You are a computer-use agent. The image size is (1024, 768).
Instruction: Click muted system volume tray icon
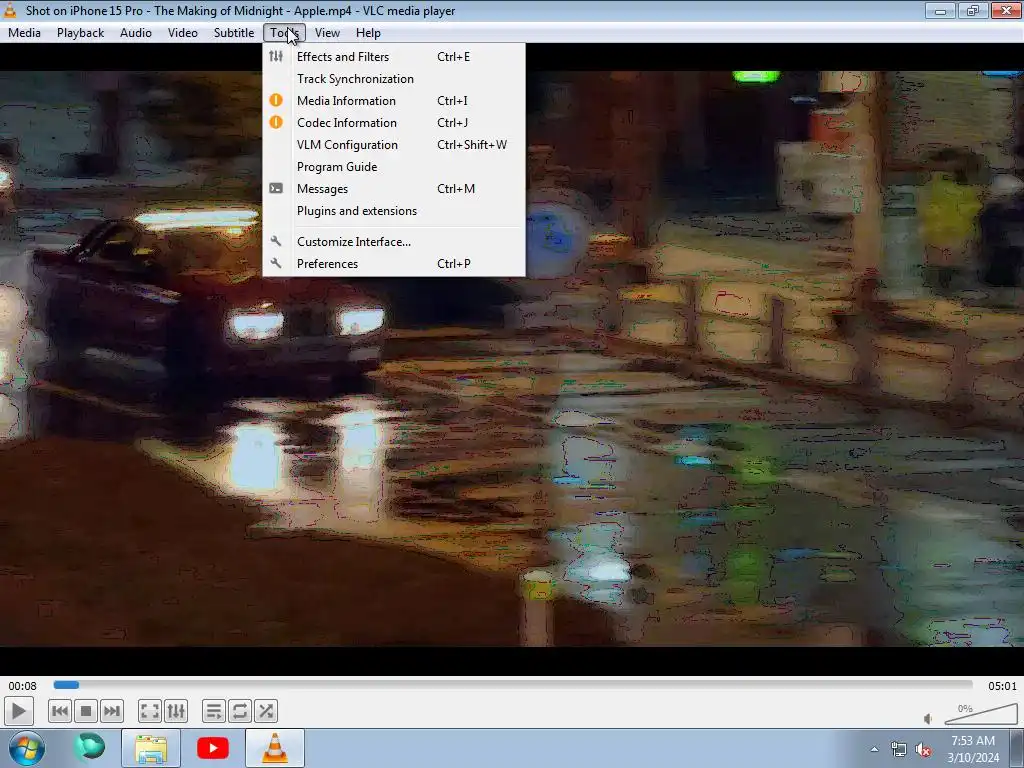click(x=923, y=750)
